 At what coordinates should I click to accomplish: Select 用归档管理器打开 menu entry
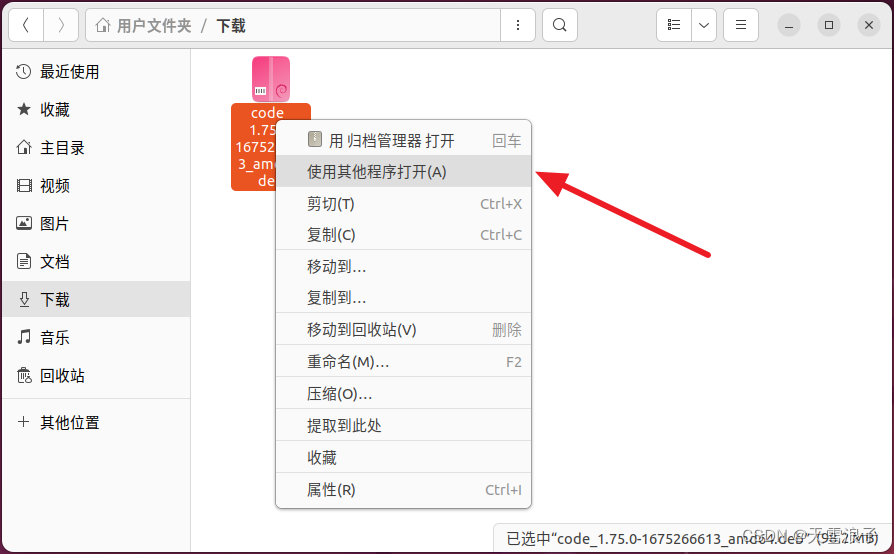tap(391, 141)
